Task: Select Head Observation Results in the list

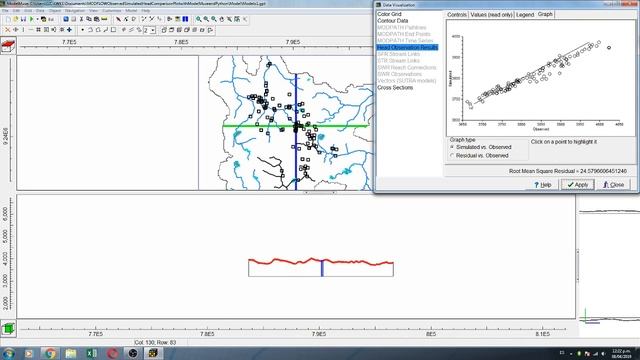Action: click(407, 47)
